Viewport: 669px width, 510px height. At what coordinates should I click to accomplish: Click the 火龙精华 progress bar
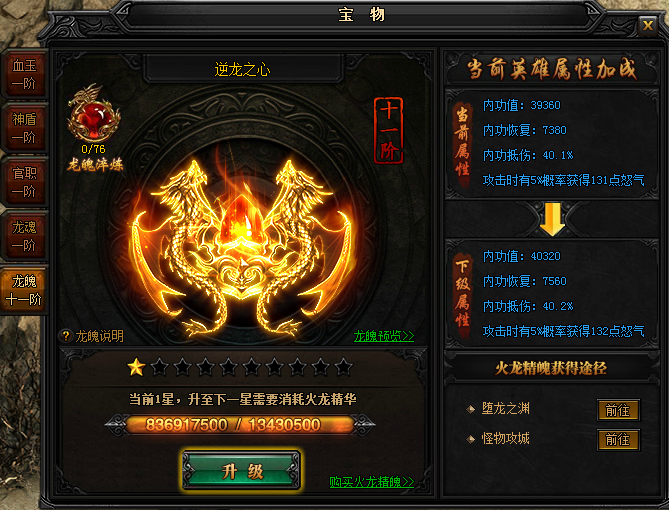240,425
